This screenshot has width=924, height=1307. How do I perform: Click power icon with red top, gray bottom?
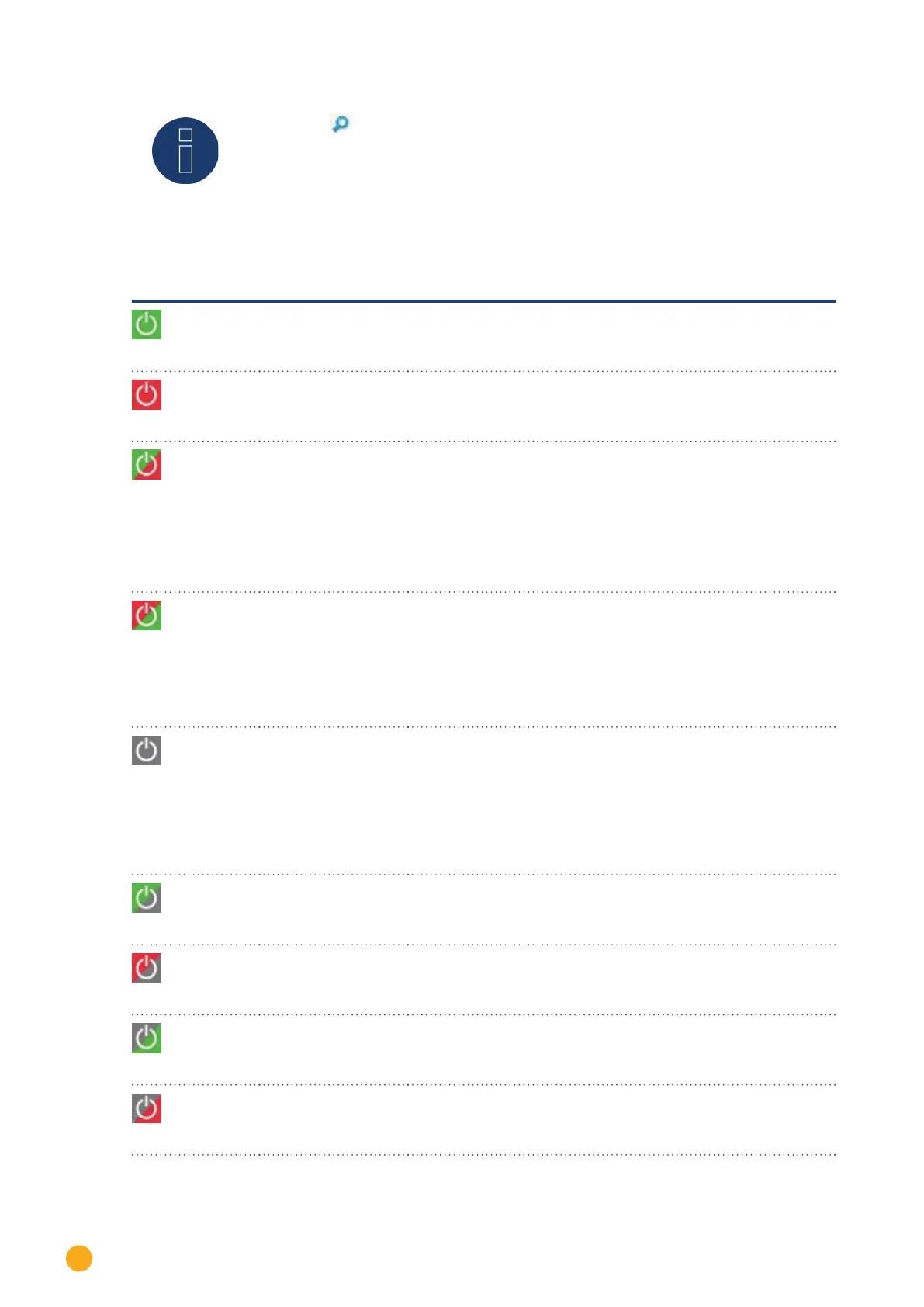[147, 968]
